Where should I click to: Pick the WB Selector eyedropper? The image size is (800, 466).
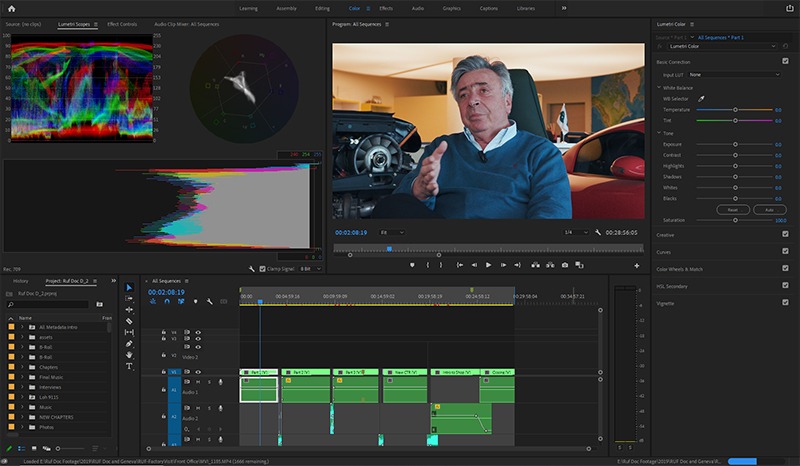pos(701,99)
